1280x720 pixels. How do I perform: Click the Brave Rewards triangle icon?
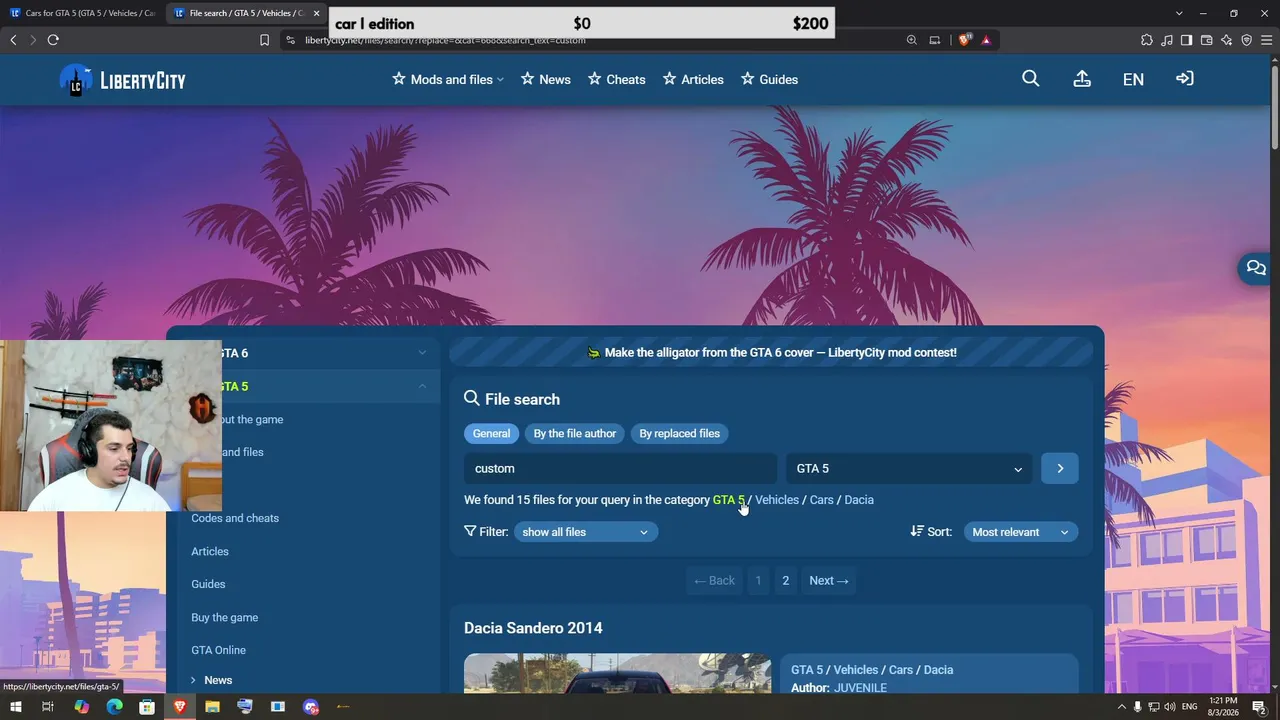coord(986,40)
